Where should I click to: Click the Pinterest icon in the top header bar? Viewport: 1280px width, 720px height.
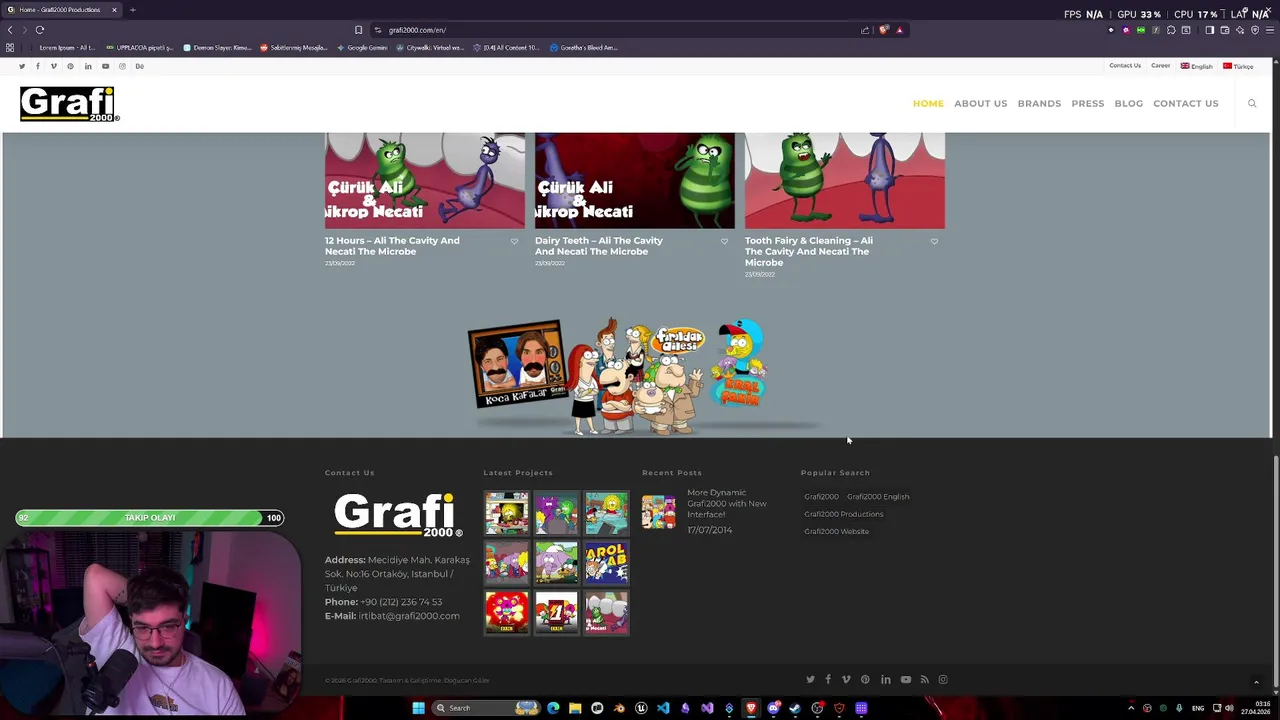[70, 66]
